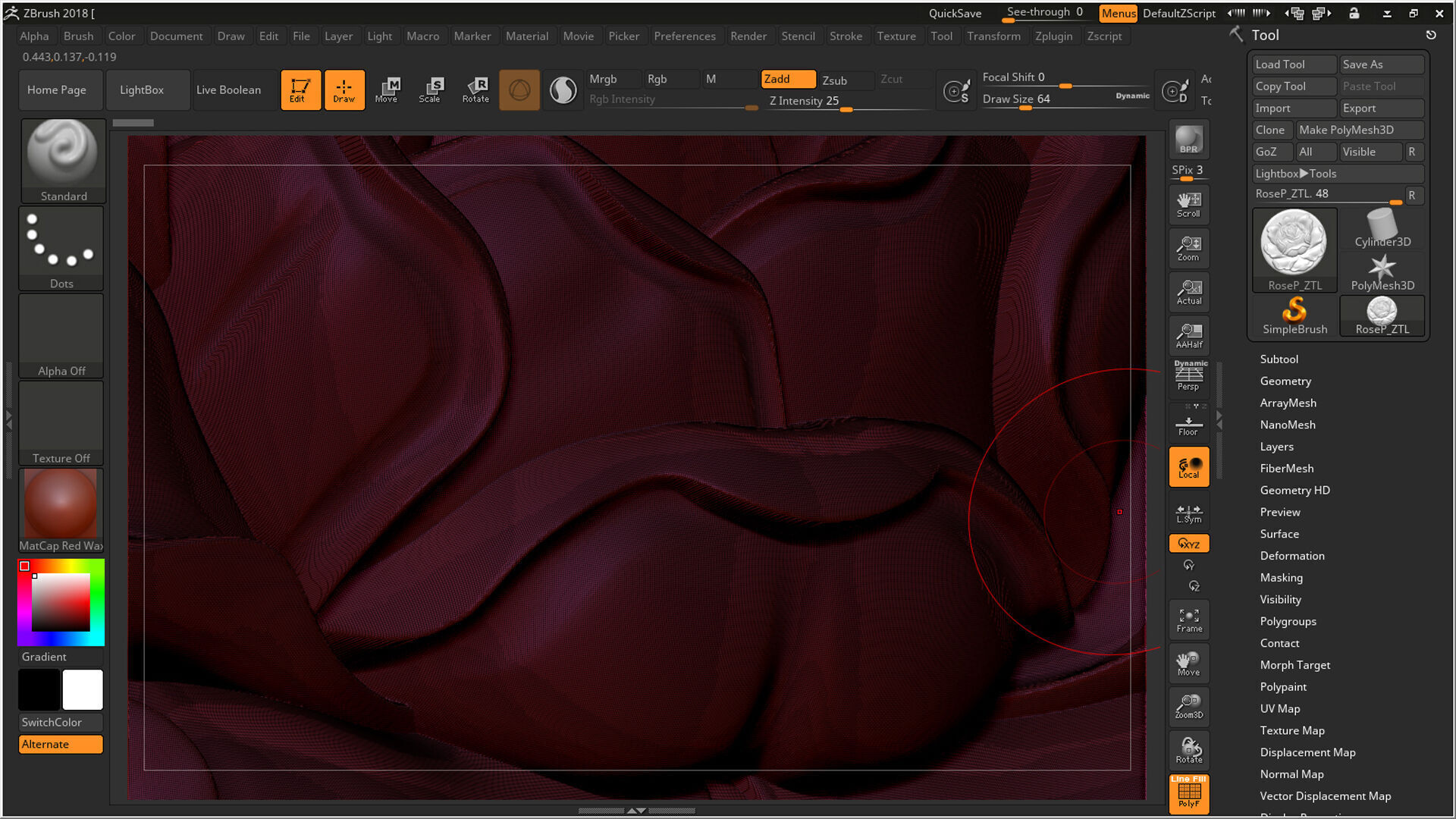This screenshot has width=1456, height=819.
Task: Select the Rotate transform tool
Action: [x=475, y=89]
